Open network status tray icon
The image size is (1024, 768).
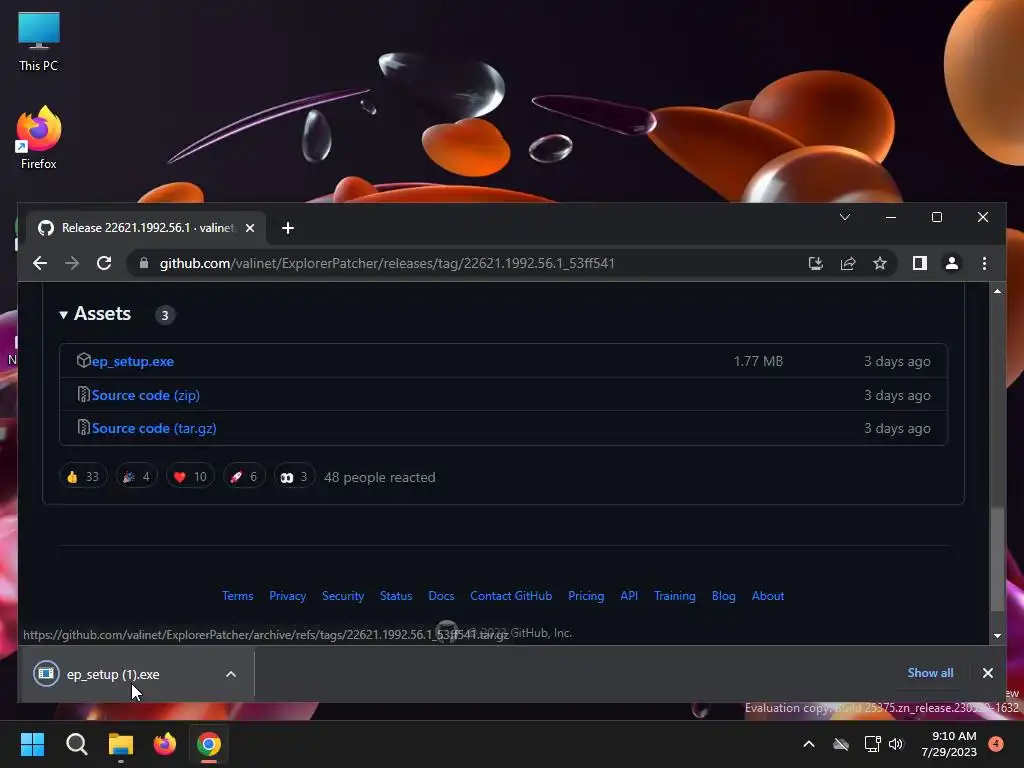[872, 744]
